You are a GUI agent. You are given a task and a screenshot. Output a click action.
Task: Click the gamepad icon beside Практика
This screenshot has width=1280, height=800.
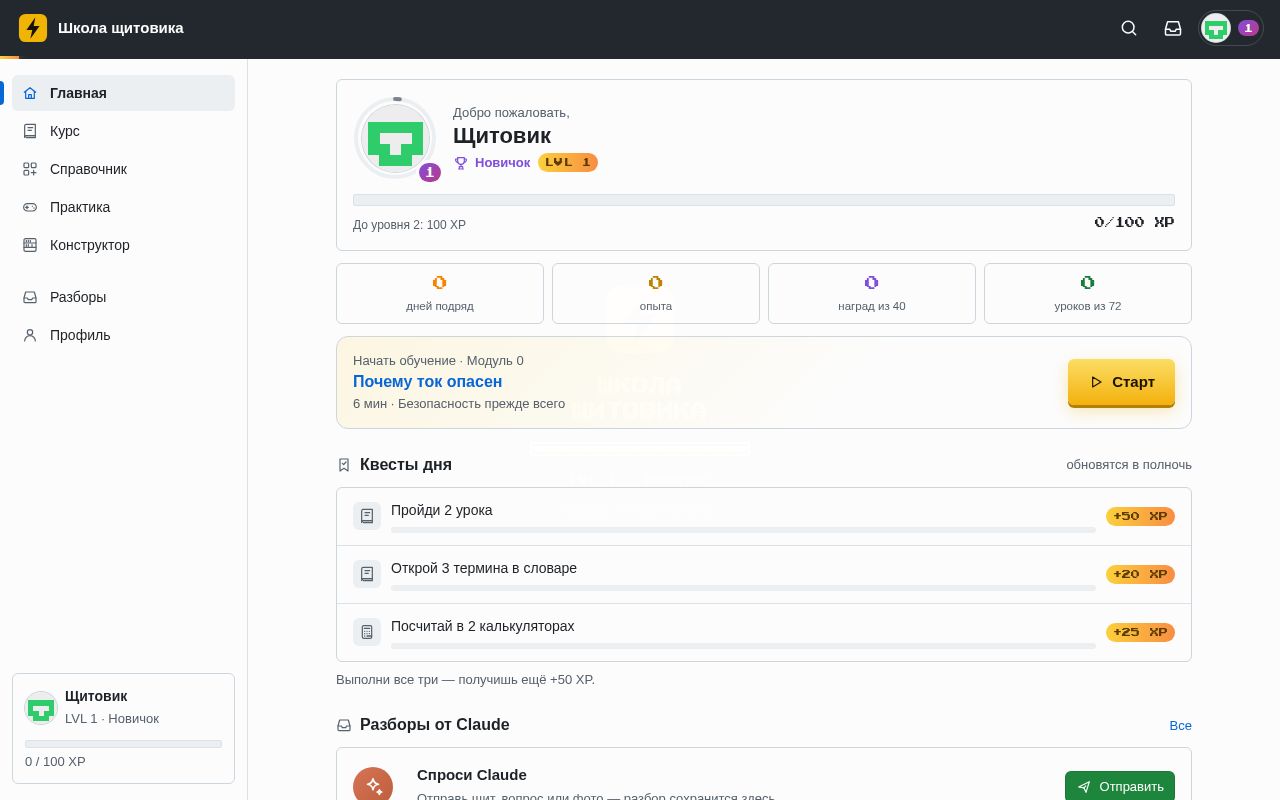[x=30, y=207]
